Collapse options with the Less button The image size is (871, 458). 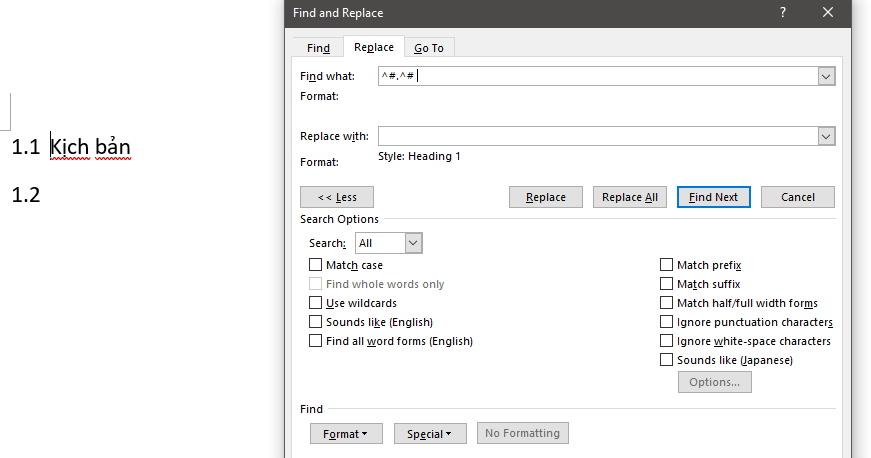337,197
